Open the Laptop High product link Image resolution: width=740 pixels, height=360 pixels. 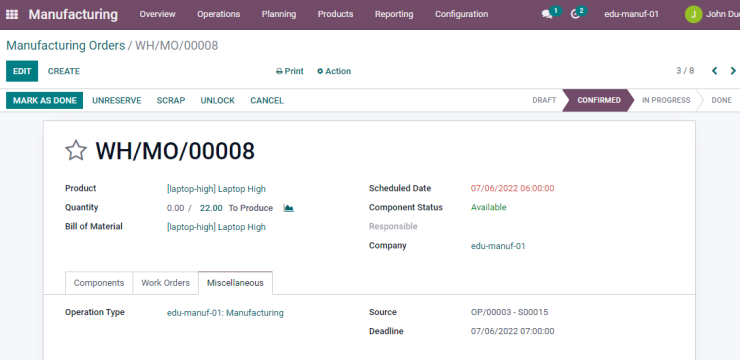pyautogui.click(x=216, y=189)
